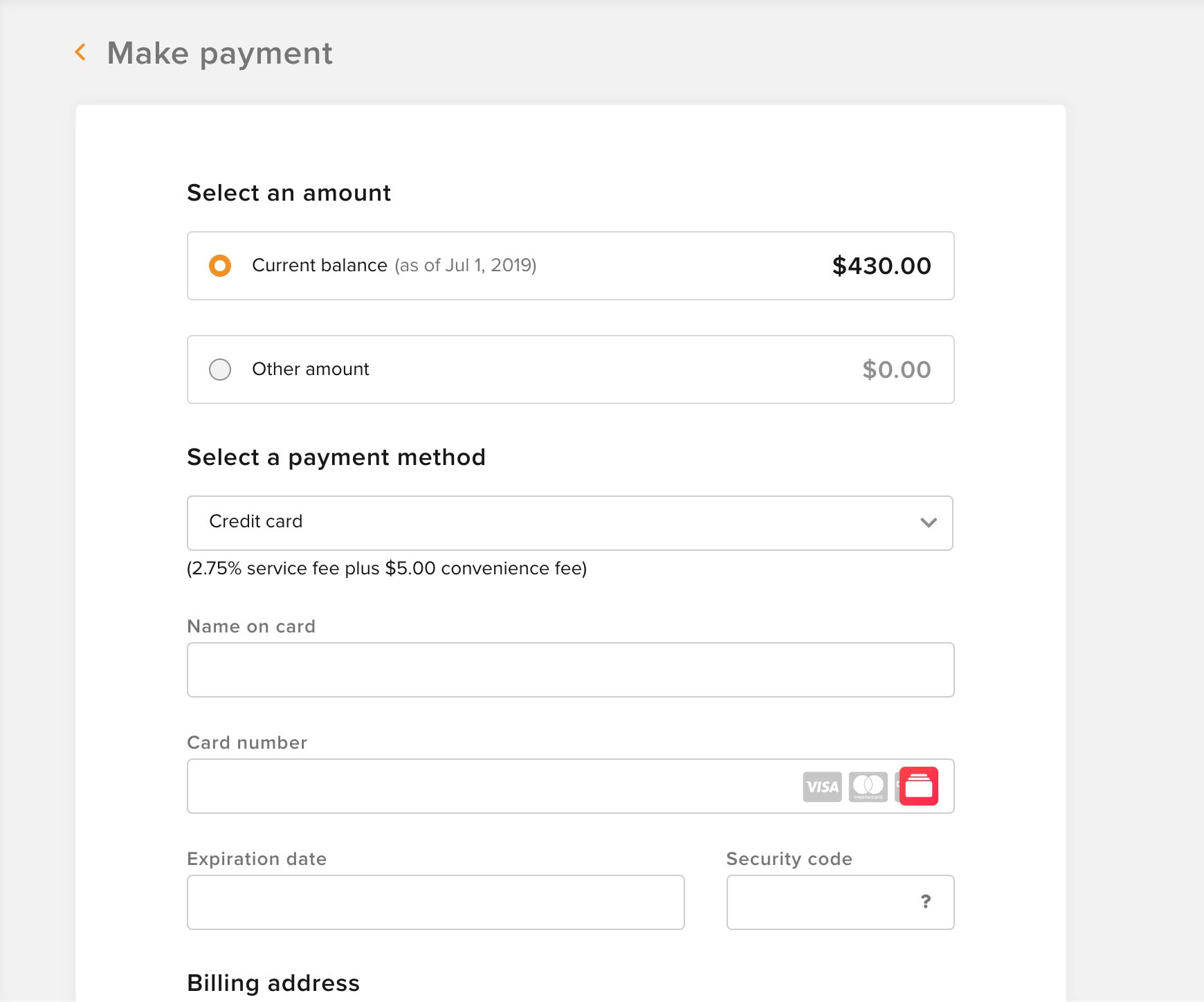
Task: Go back using the orange chevron arrow
Action: tap(81, 52)
